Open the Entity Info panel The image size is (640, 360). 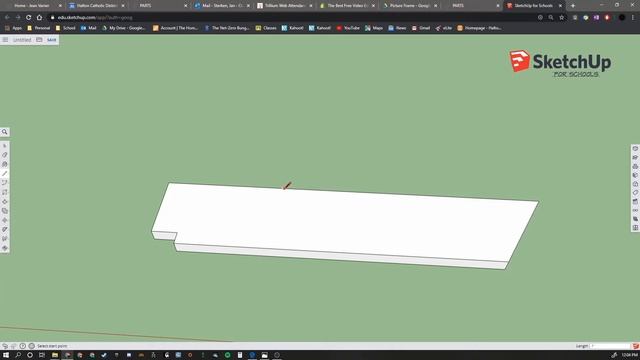coord(635,149)
